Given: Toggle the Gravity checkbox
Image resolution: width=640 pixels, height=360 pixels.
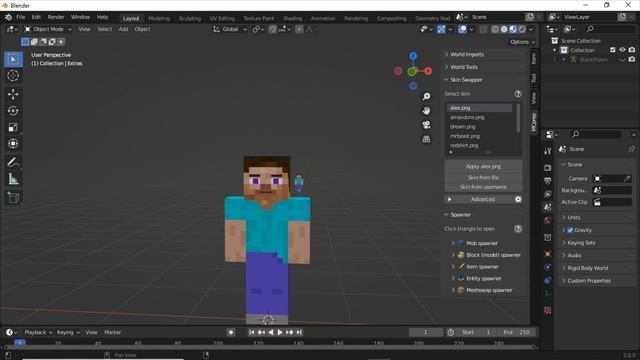Looking at the screenshot, I should point(570,230).
